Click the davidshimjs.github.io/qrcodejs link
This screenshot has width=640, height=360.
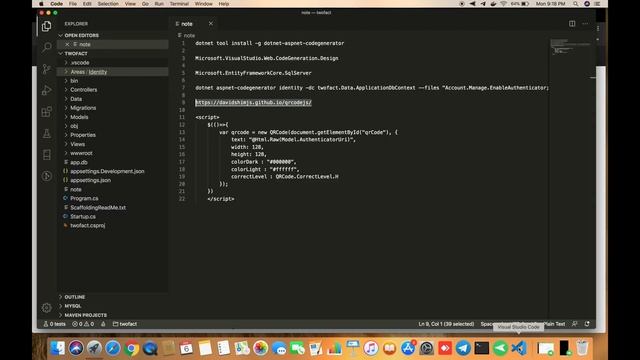tap(253, 102)
